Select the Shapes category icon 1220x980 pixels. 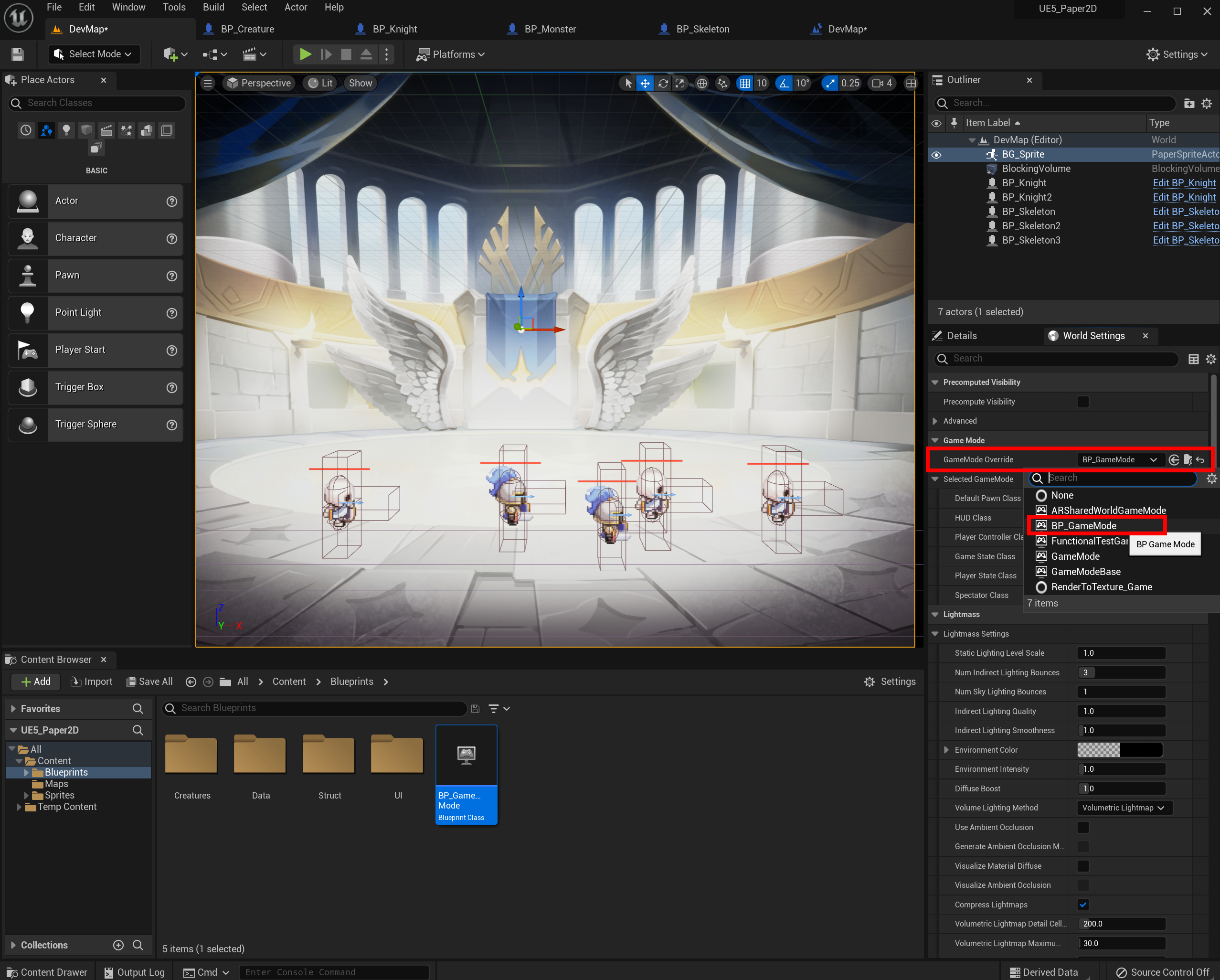tap(86, 131)
